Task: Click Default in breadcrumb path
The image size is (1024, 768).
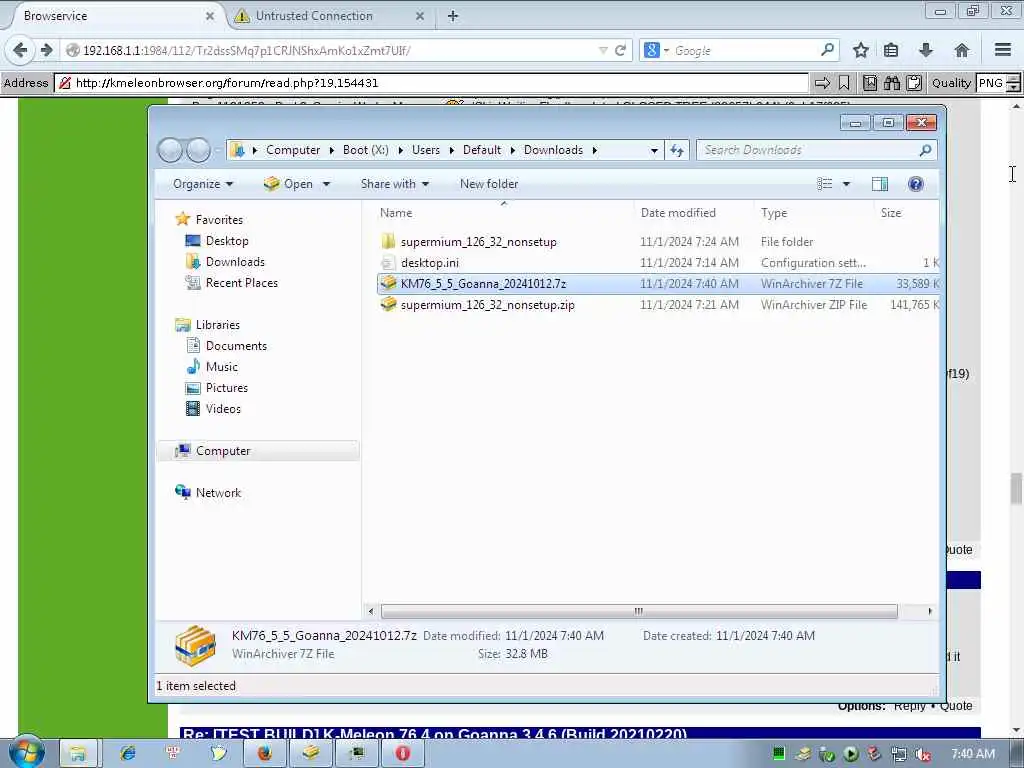Action: click(x=482, y=150)
